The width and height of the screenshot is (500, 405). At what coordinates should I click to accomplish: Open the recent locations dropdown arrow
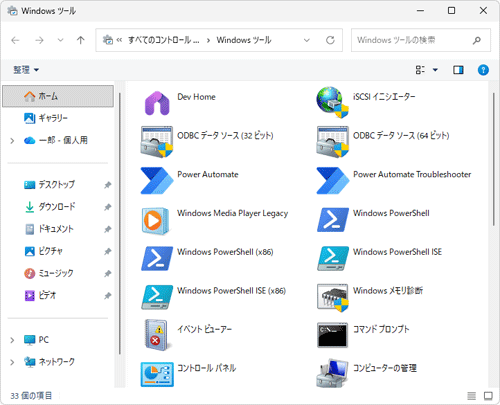pos(60,40)
